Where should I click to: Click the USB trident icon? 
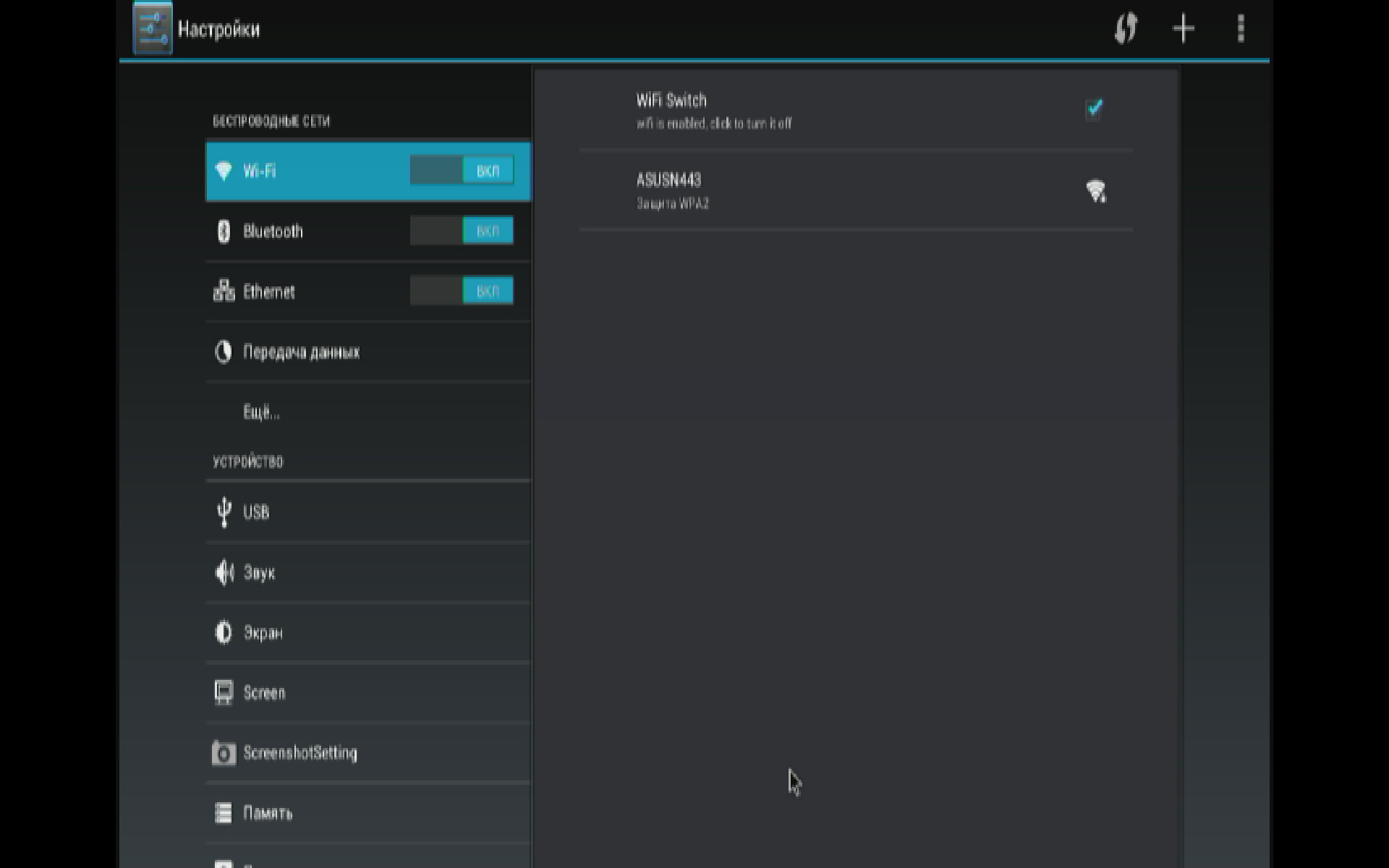(224, 512)
